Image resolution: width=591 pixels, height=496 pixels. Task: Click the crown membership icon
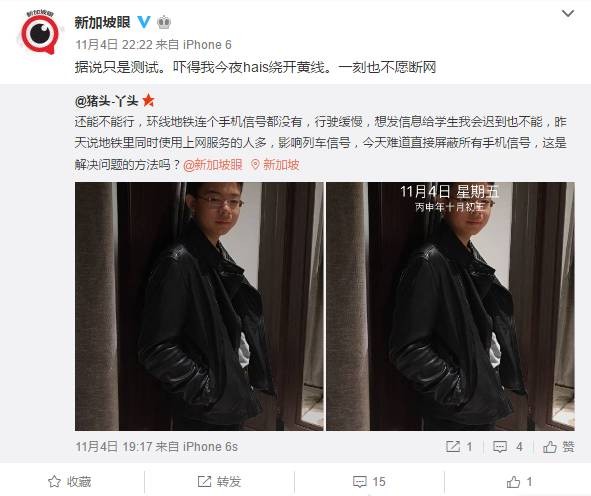point(164,22)
